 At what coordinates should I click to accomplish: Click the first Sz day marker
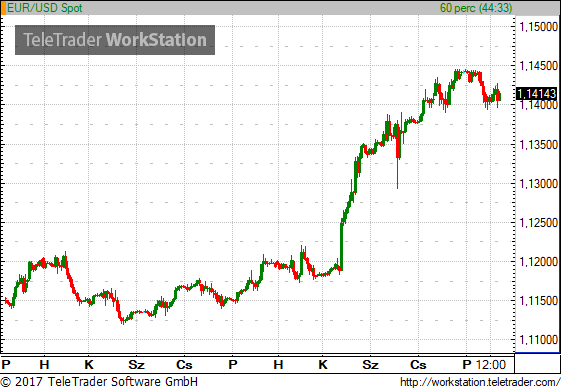pyautogui.click(x=136, y=365)
